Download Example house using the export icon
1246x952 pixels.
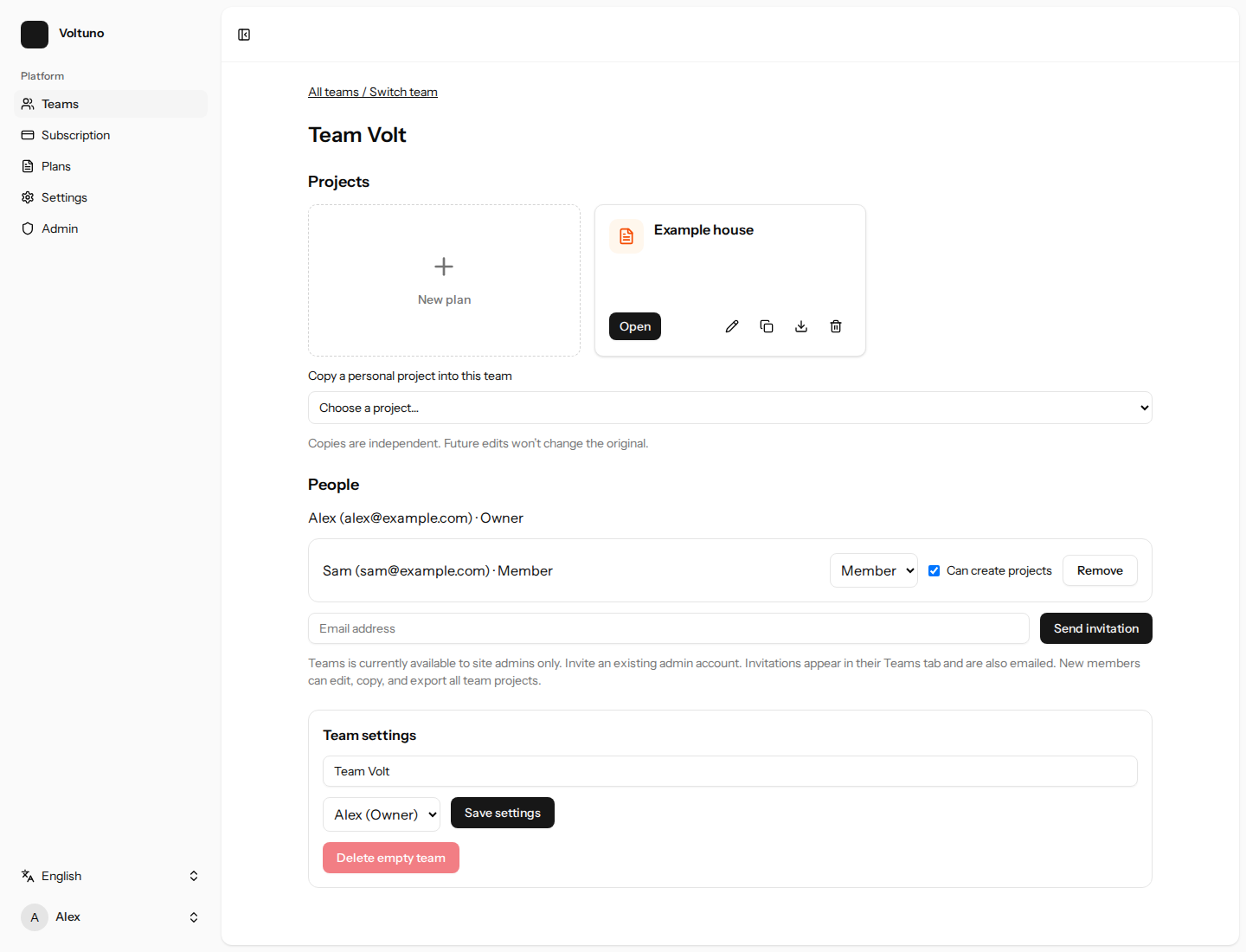801,326
